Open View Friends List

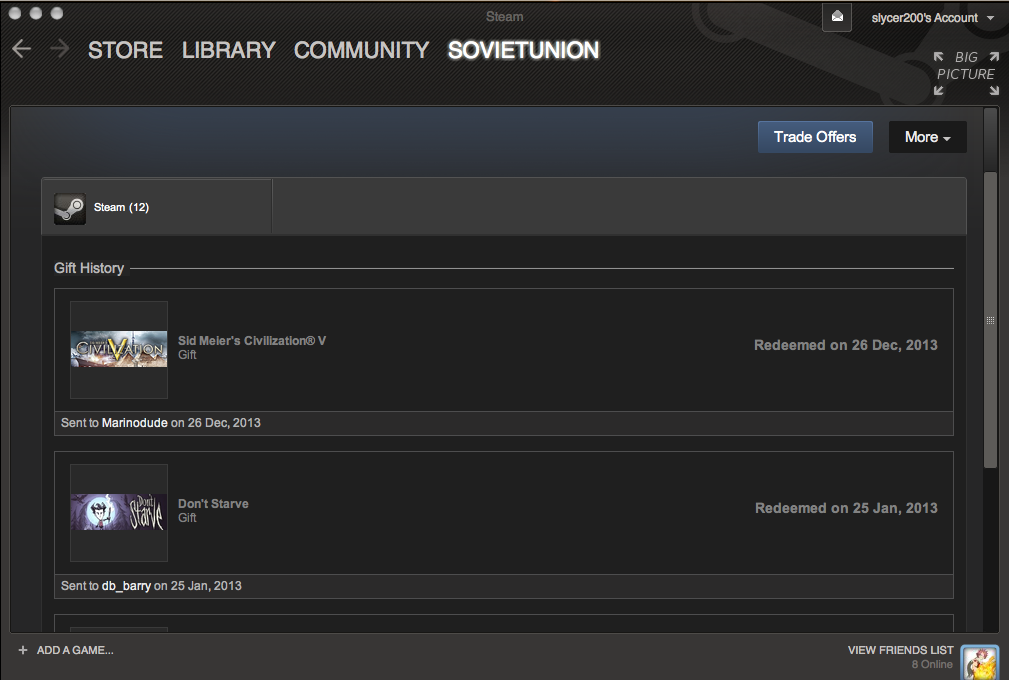tap(900, 650)
